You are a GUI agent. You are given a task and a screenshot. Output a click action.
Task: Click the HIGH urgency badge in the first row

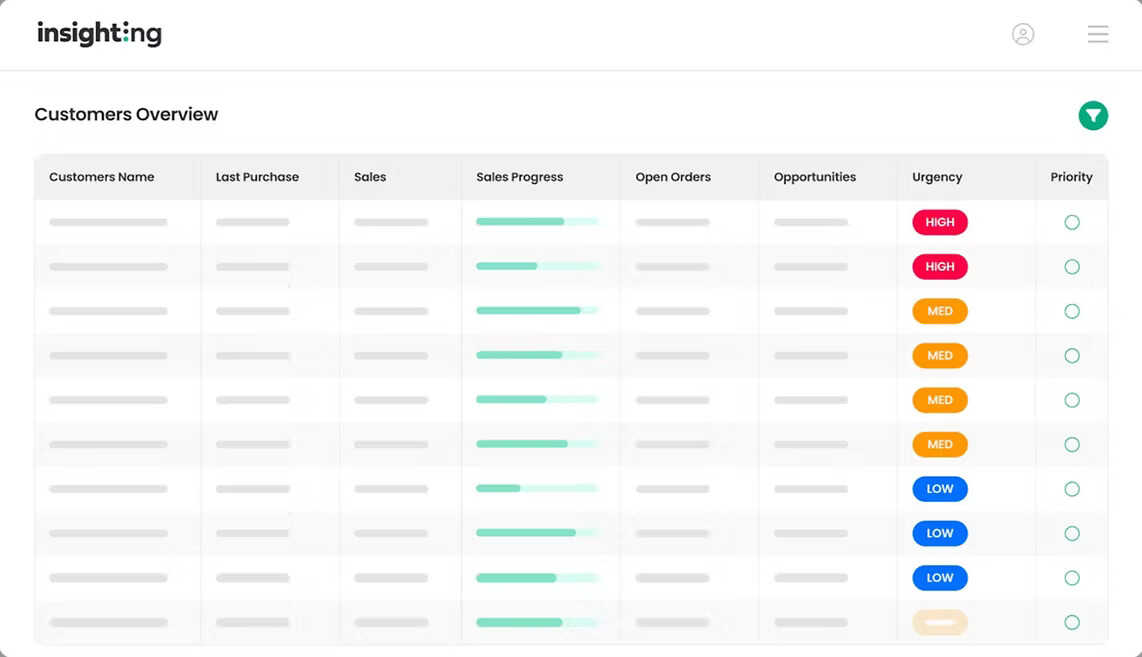[x=939, y=222]
